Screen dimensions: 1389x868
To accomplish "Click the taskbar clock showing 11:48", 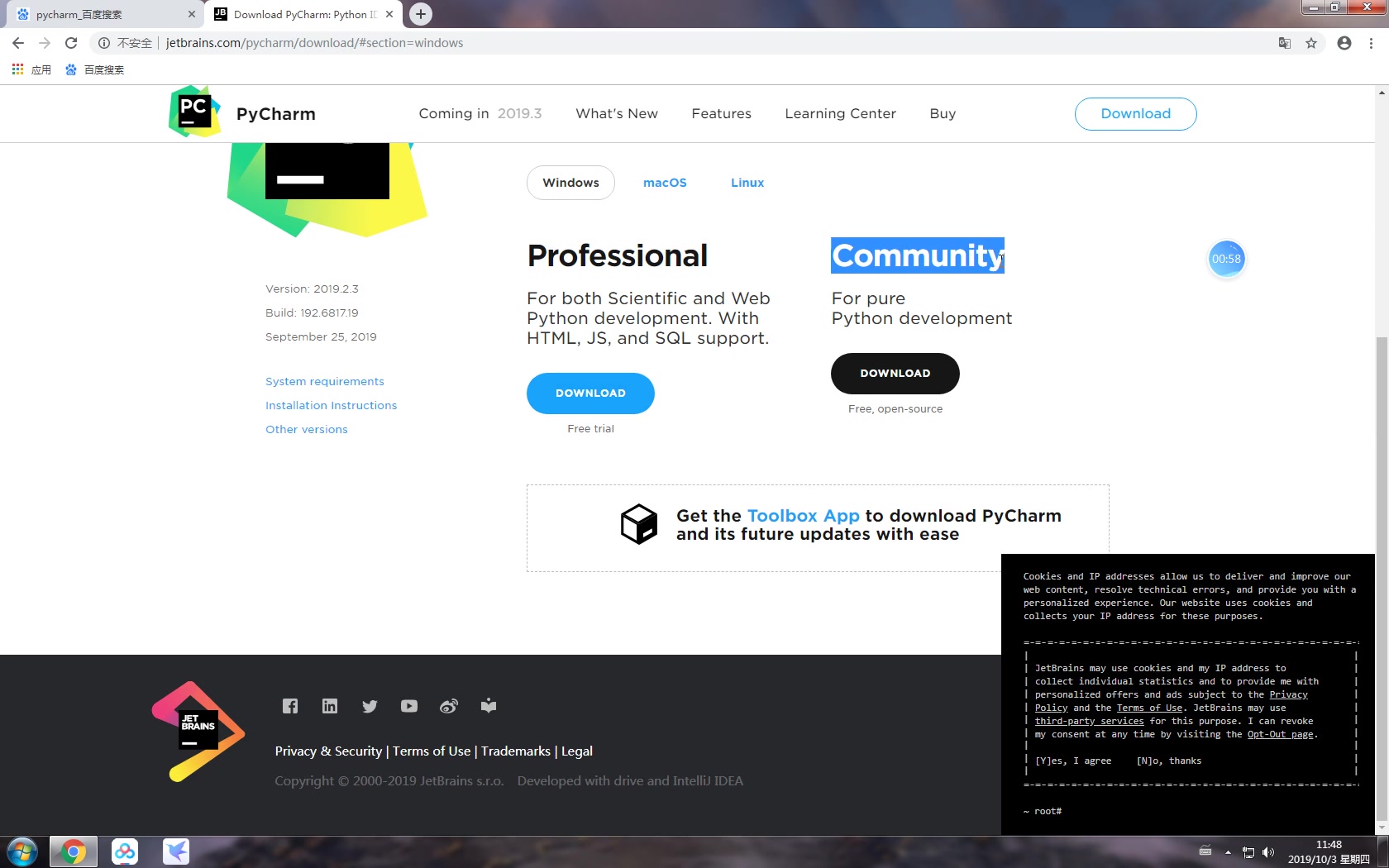I will pyautogui.click(x=1329, y=852).
